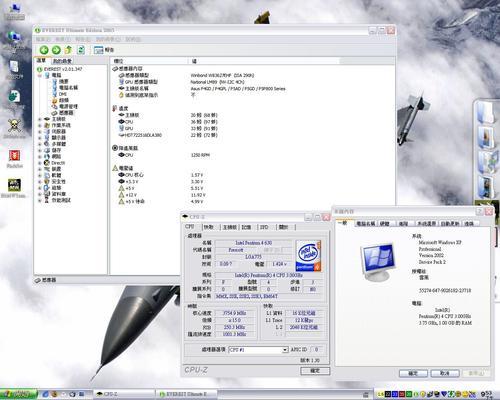The image size is (500, 400).
Task: Open System Properties Automatic Updates (自動更新) tab
Action: 450,224
